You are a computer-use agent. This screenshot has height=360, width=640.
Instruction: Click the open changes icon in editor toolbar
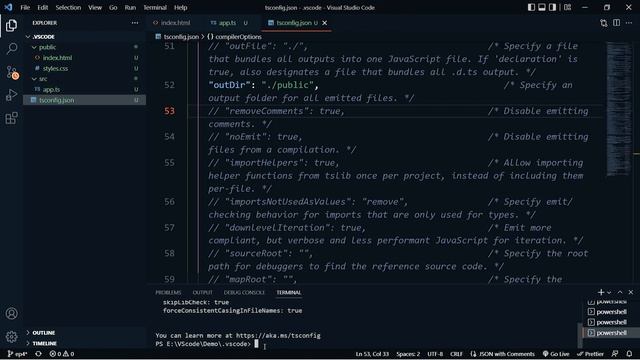coord(604,23)
